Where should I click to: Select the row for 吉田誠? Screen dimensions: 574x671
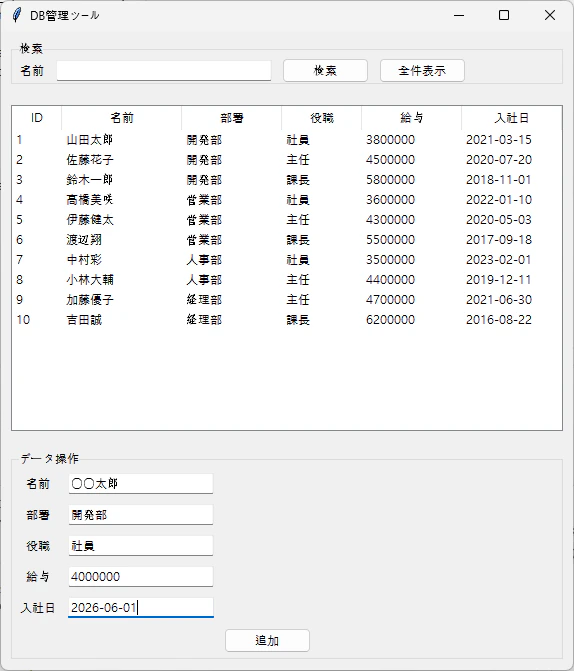click(x=287, y=320)
